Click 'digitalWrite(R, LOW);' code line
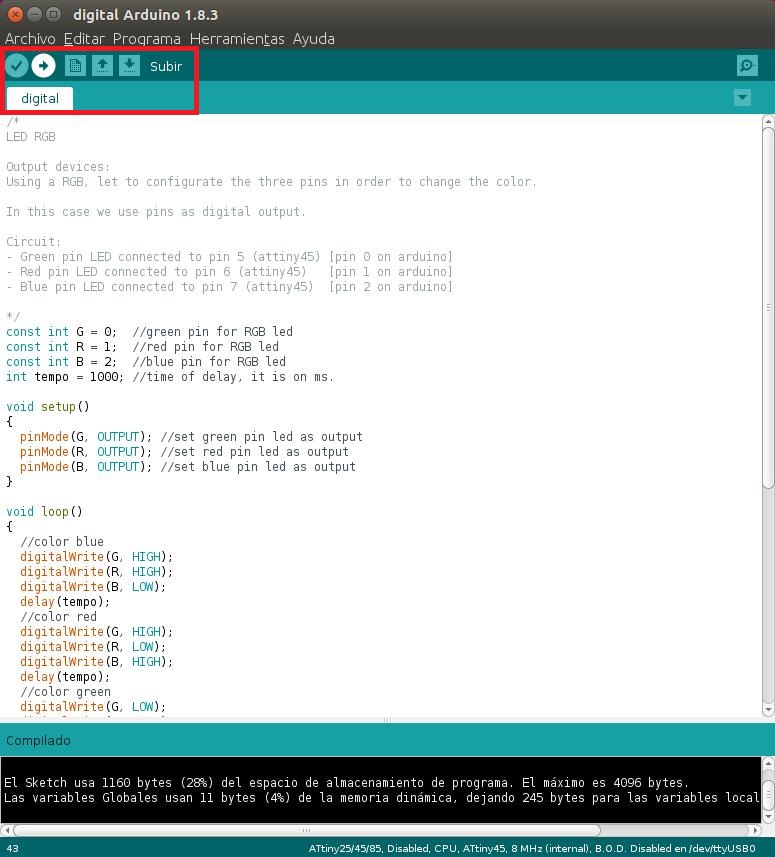The width and height of the screenshot is (775, 857). point(93,647)
